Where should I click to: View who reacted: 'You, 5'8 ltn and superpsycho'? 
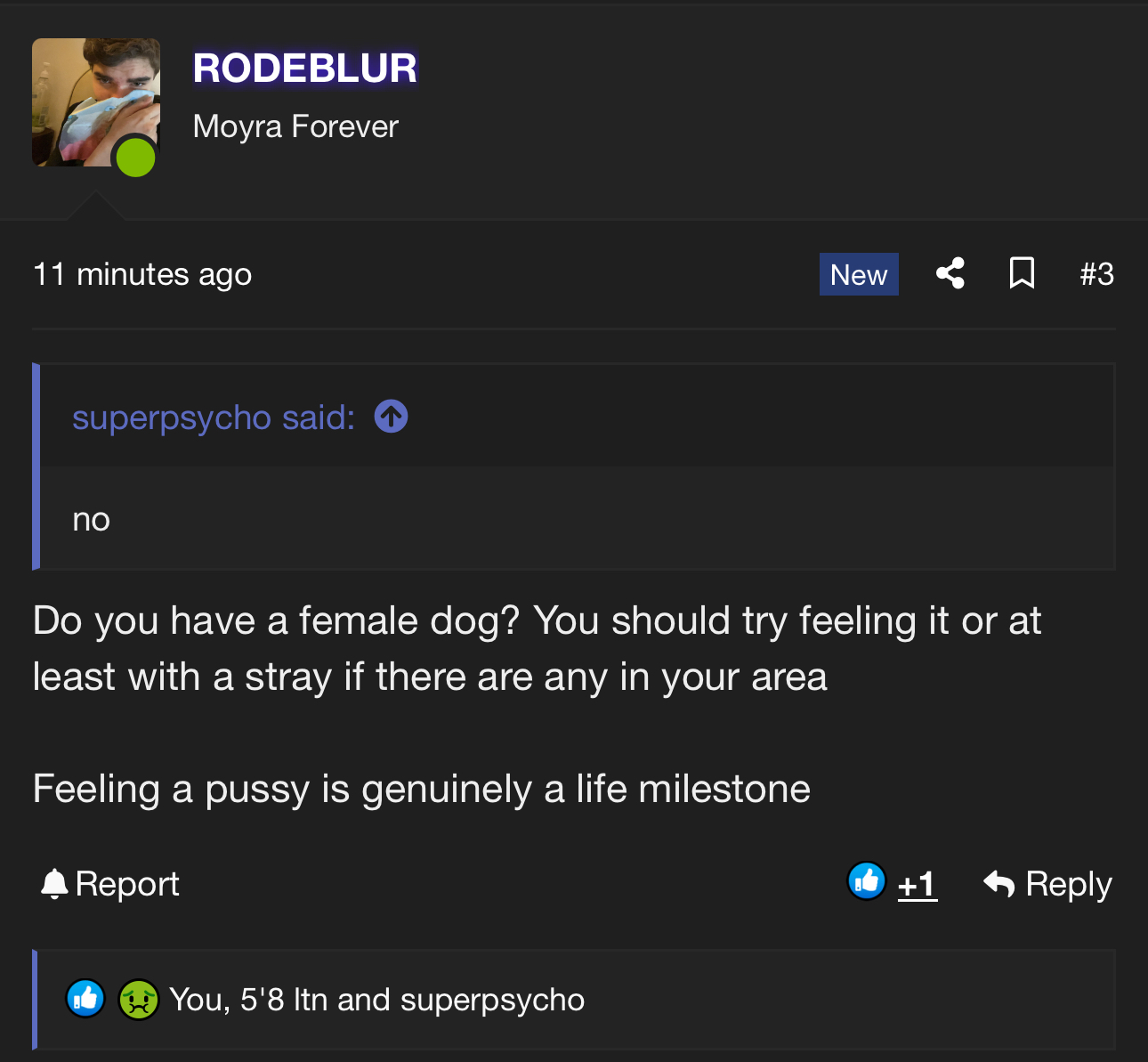[376, 1000]
